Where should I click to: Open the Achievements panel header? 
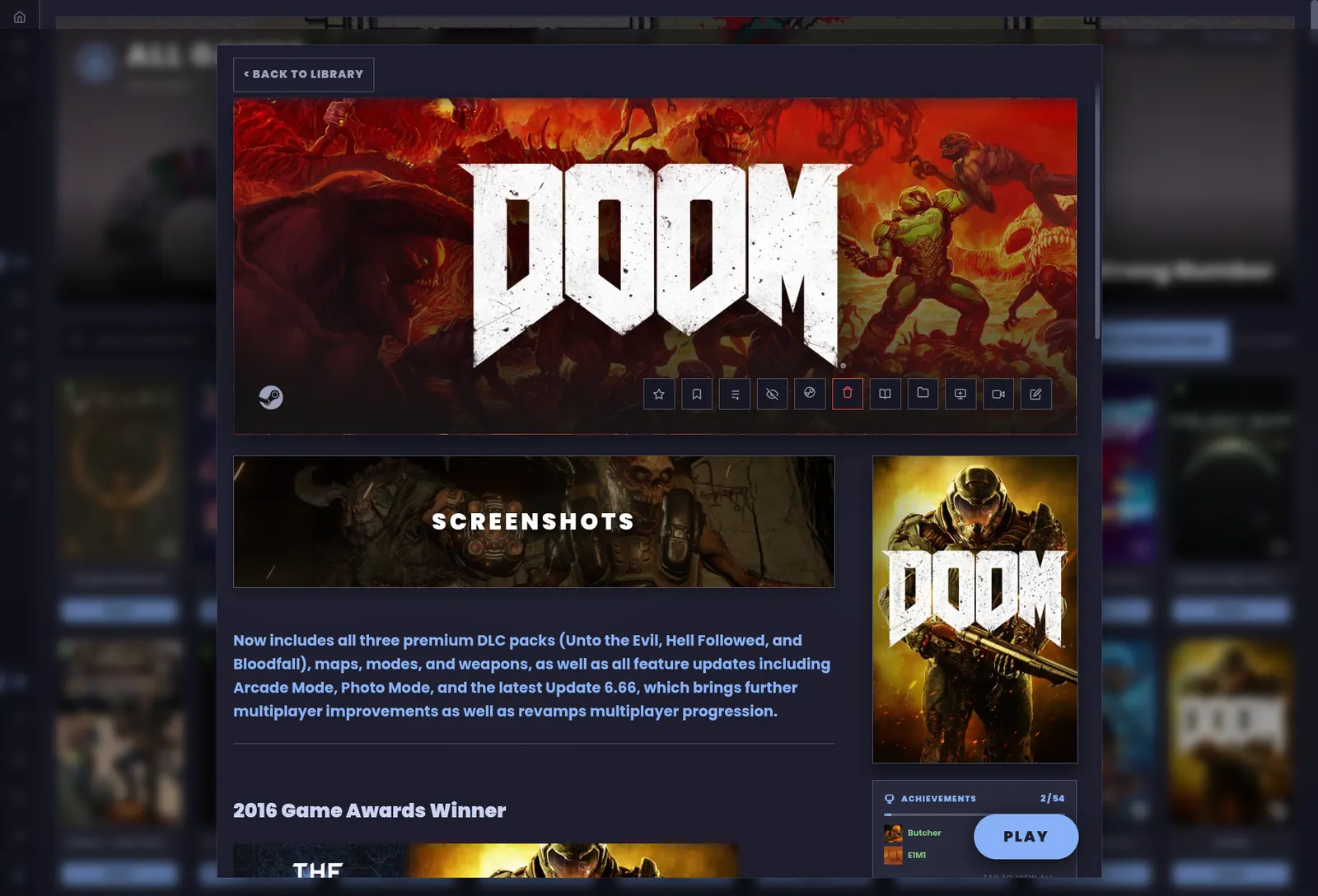point(974,798)
